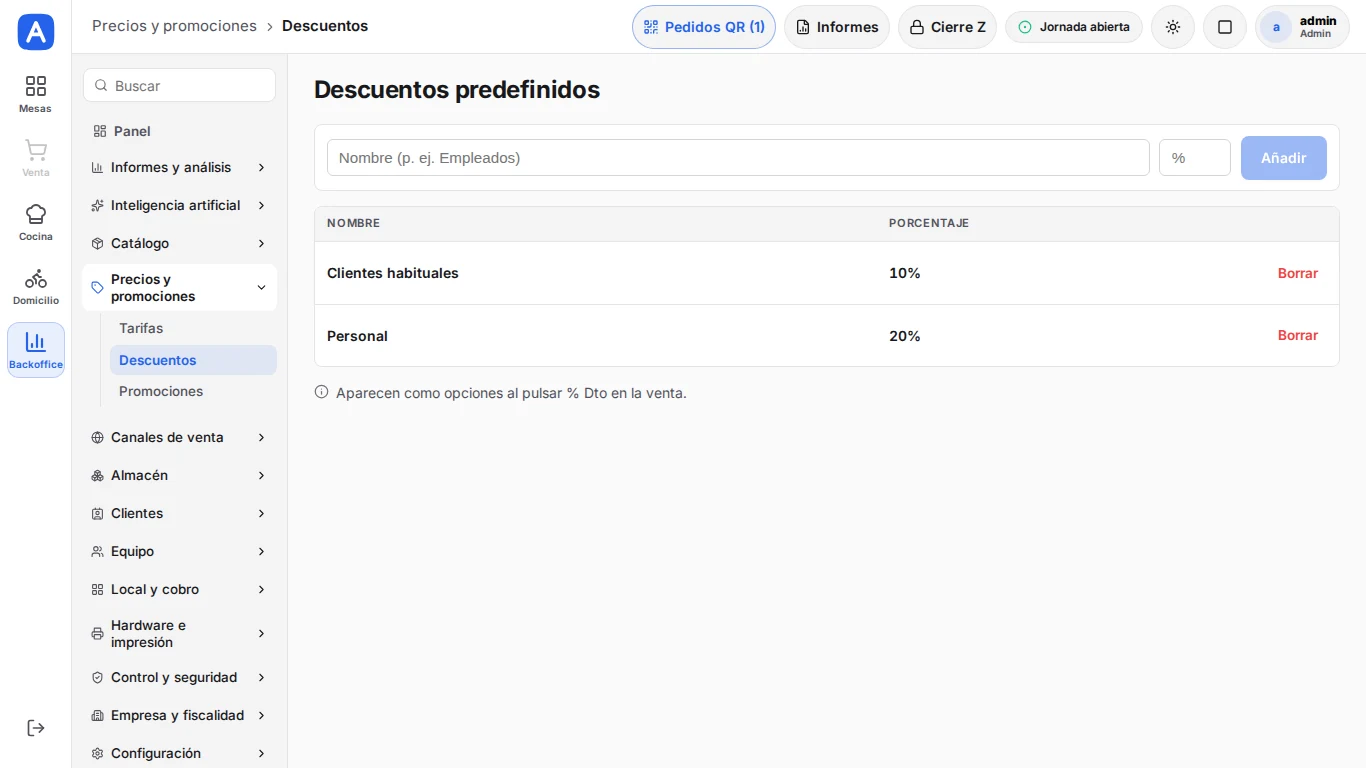Expand the Clientes section

click(x=179, y=513)
